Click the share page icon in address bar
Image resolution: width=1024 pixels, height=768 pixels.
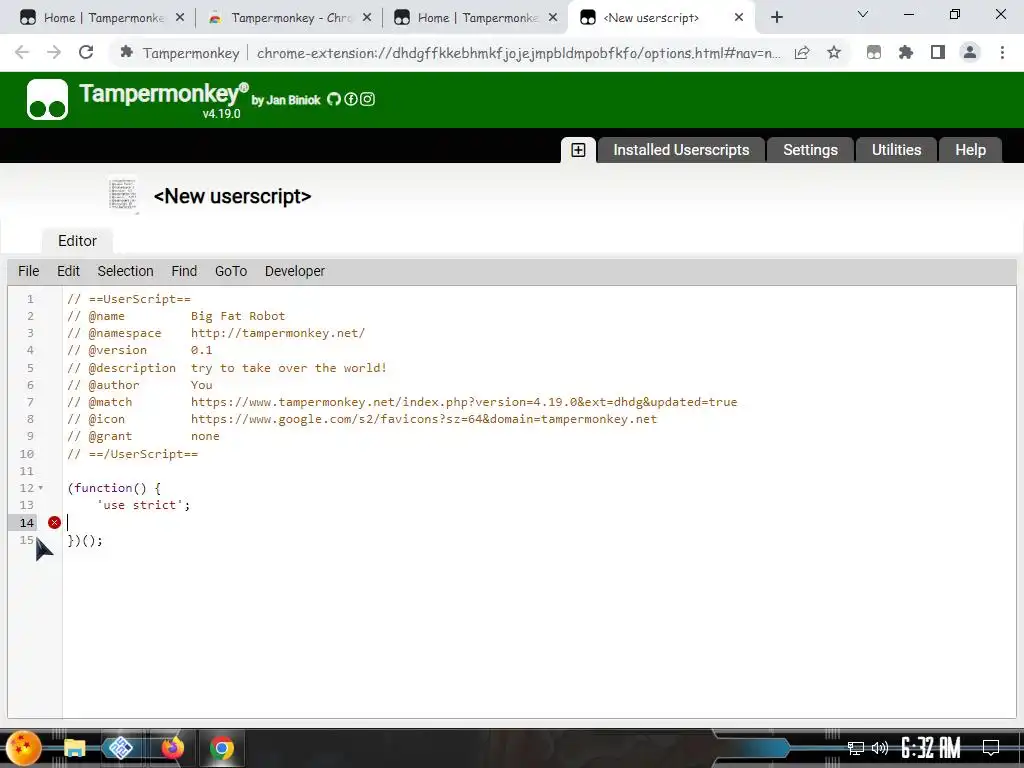click(x=802, y=52)
